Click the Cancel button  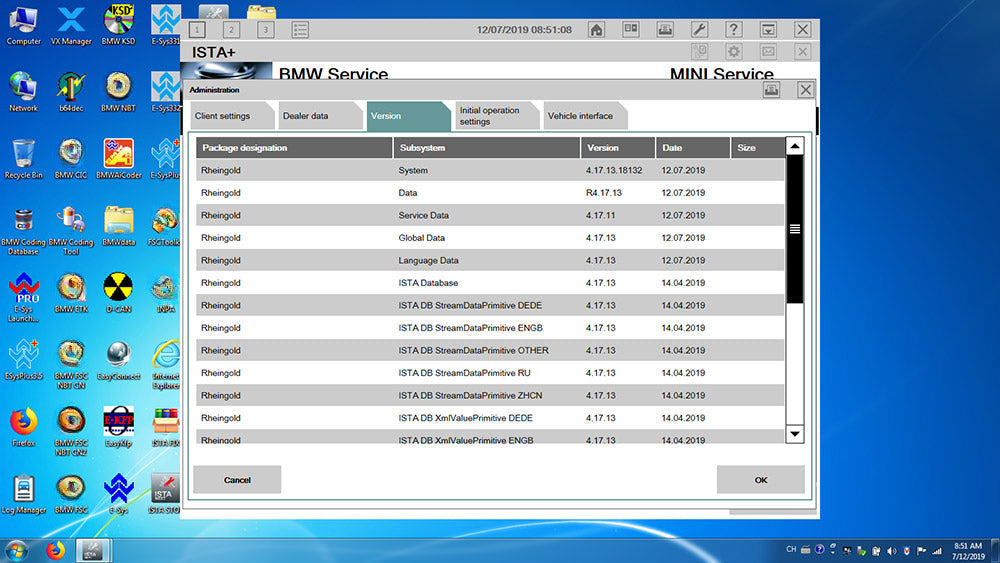point(237,480)
